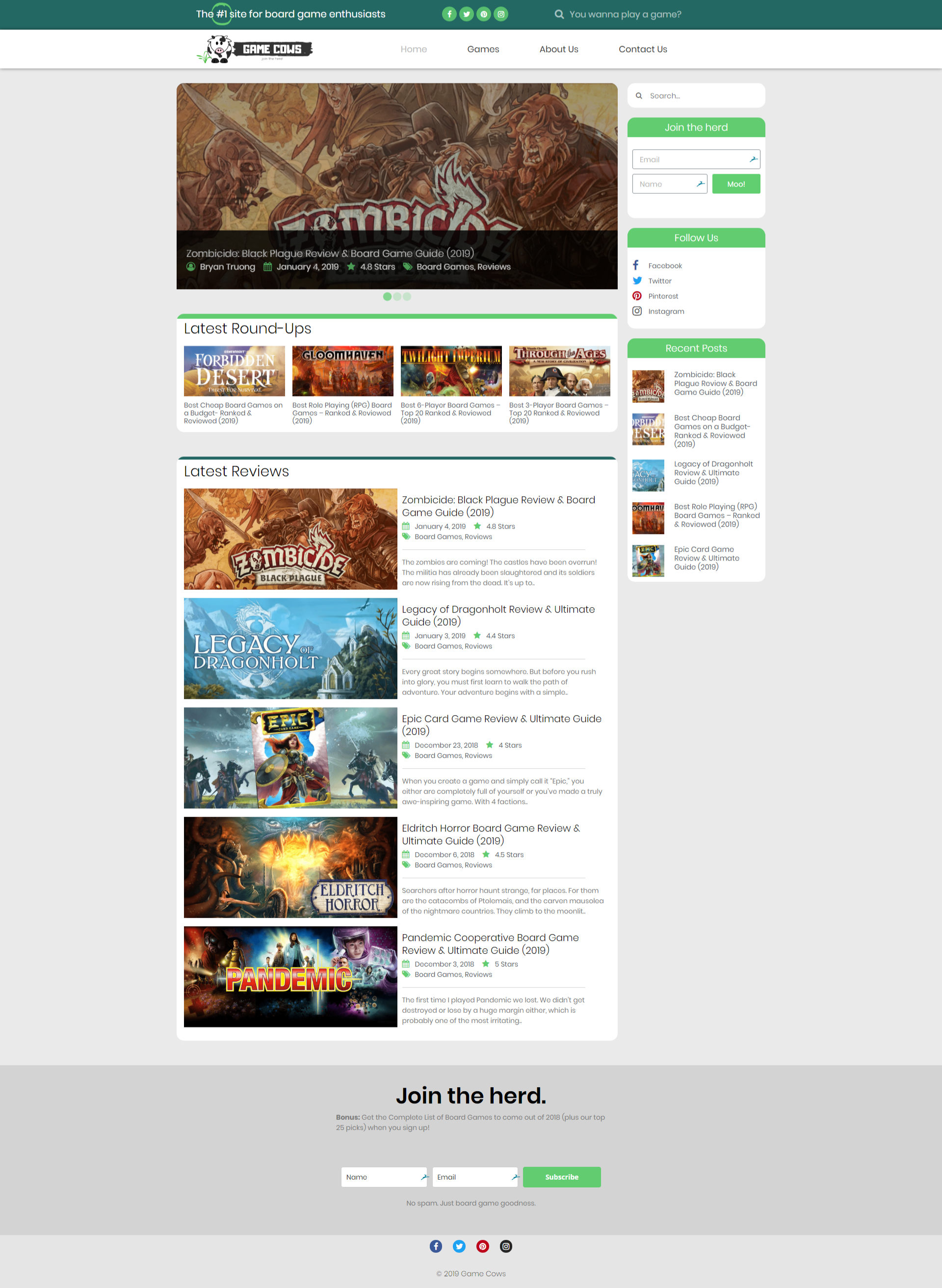Viewport: 942px width, 1288px height.
Task: Click Pinterest icon in Follow Us widget
Action: point(637,296)
